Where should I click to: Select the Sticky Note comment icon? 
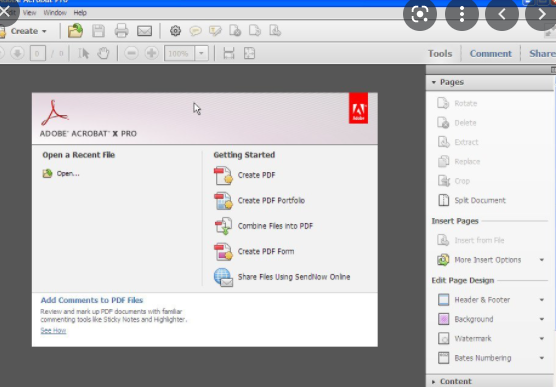(x=195, y=31)
